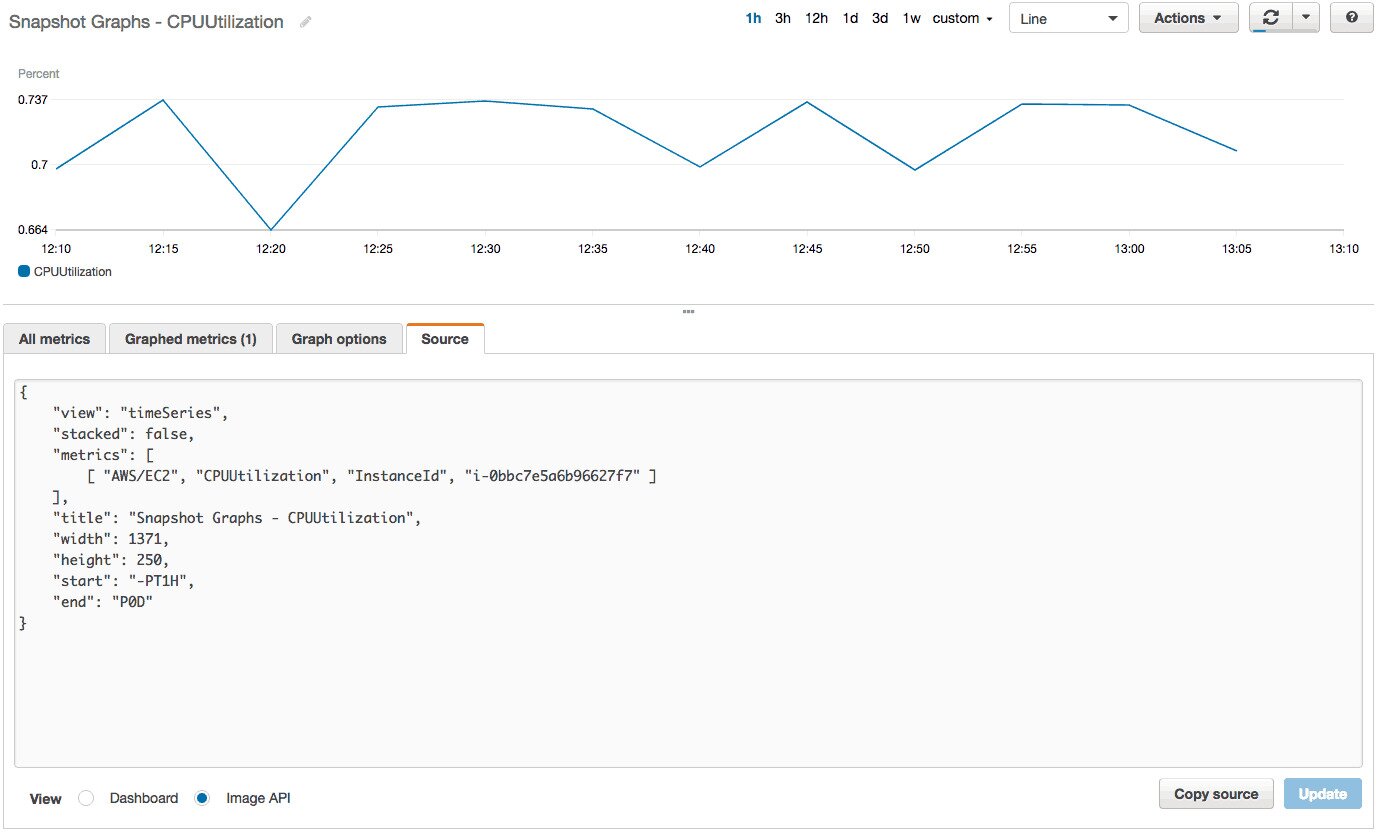Select the Source tab

click(x=445, y=339)
